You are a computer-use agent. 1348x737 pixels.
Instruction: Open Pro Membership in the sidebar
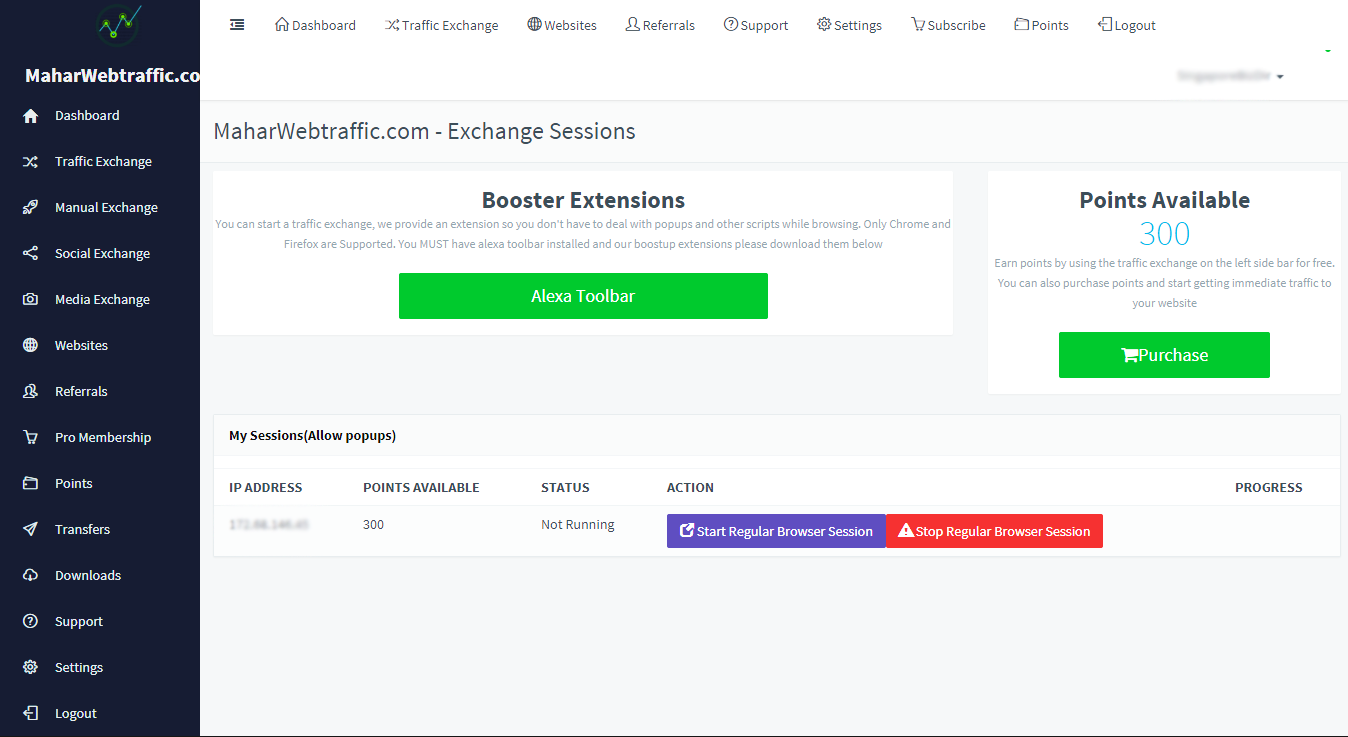103,438
